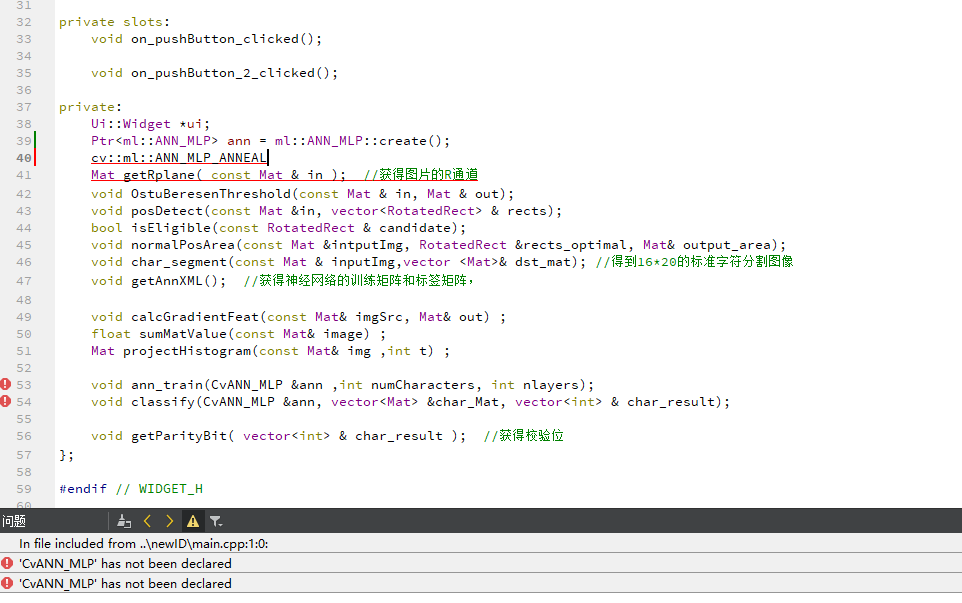
Task: Select the lower 'CvANN_MLP' has not been declared issue
Action: pyautogui.click(x=481, y=583)
